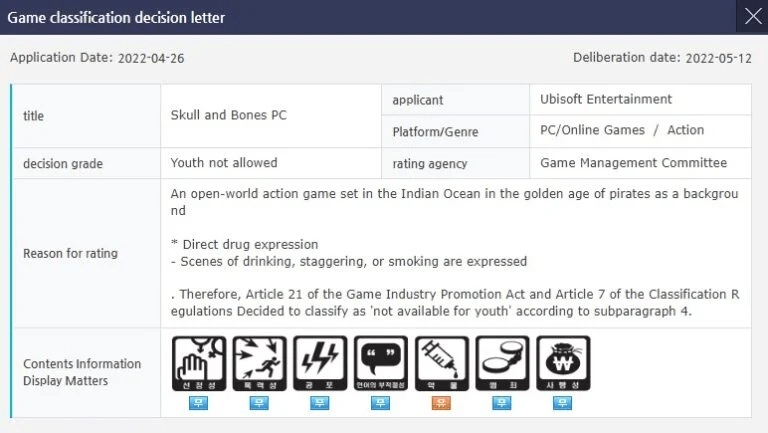Screen dimensions: 768x433
Task: Click the Deliberation date 2022-05-12 text
Action: point(665,58)
